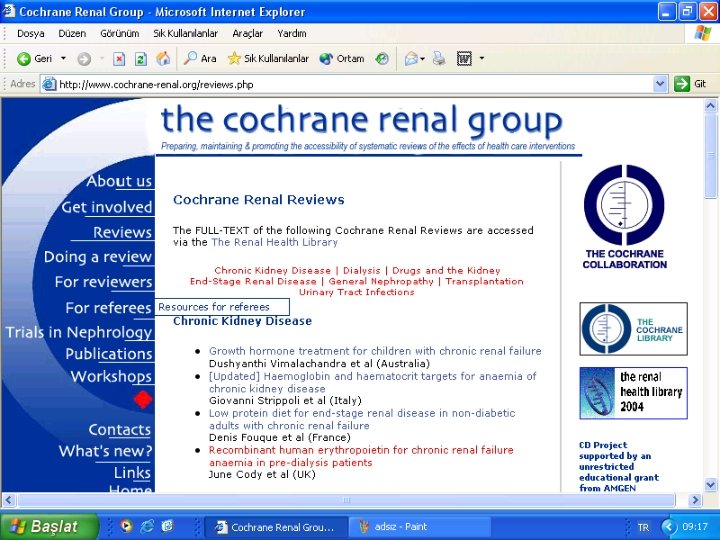Open For reviewers sidebar link
The image size is (720, 540).
(103, 281)
